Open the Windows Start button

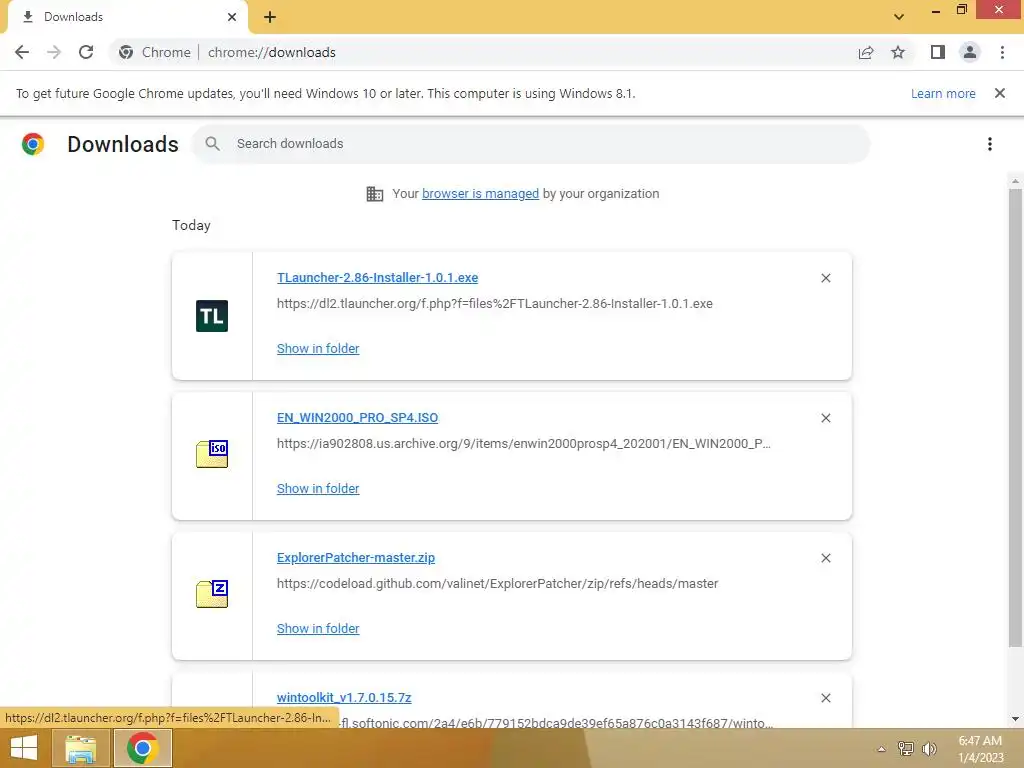tap(24, 748)
